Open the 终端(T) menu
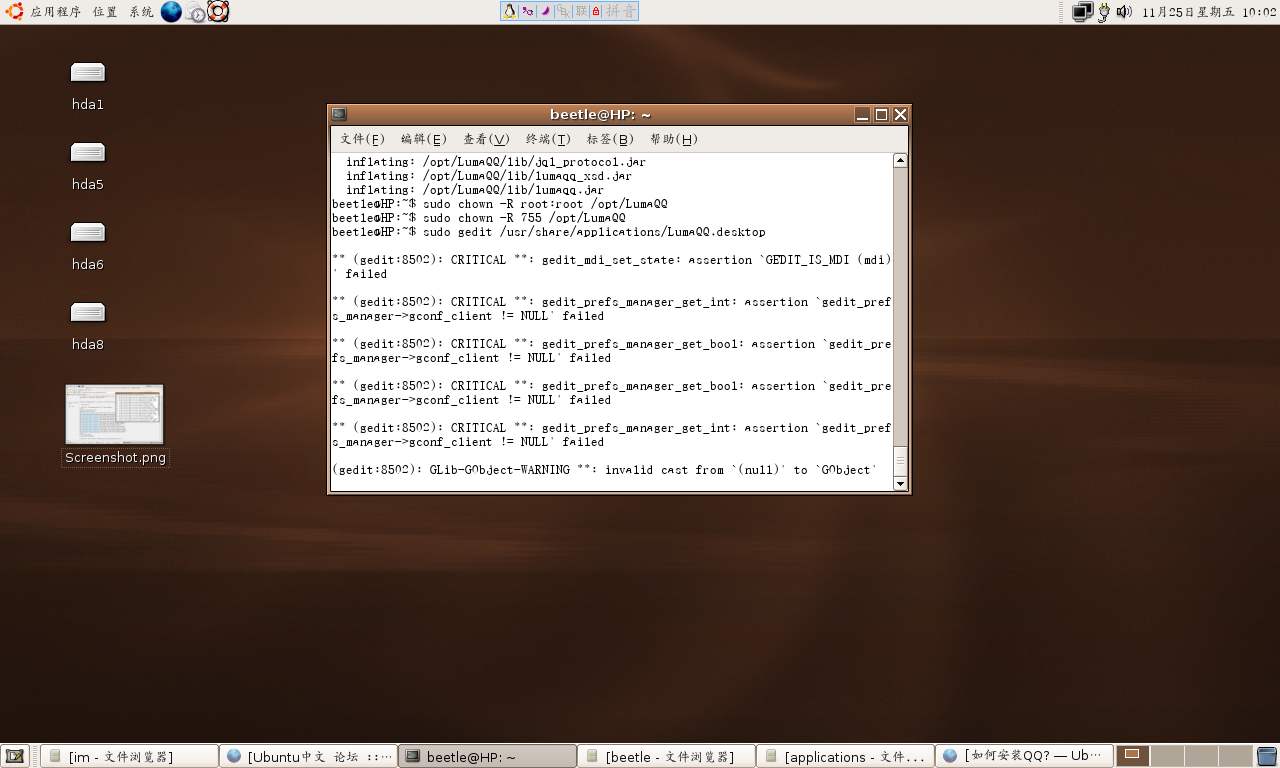1280x768 pixels. click(x=548, y=139)
